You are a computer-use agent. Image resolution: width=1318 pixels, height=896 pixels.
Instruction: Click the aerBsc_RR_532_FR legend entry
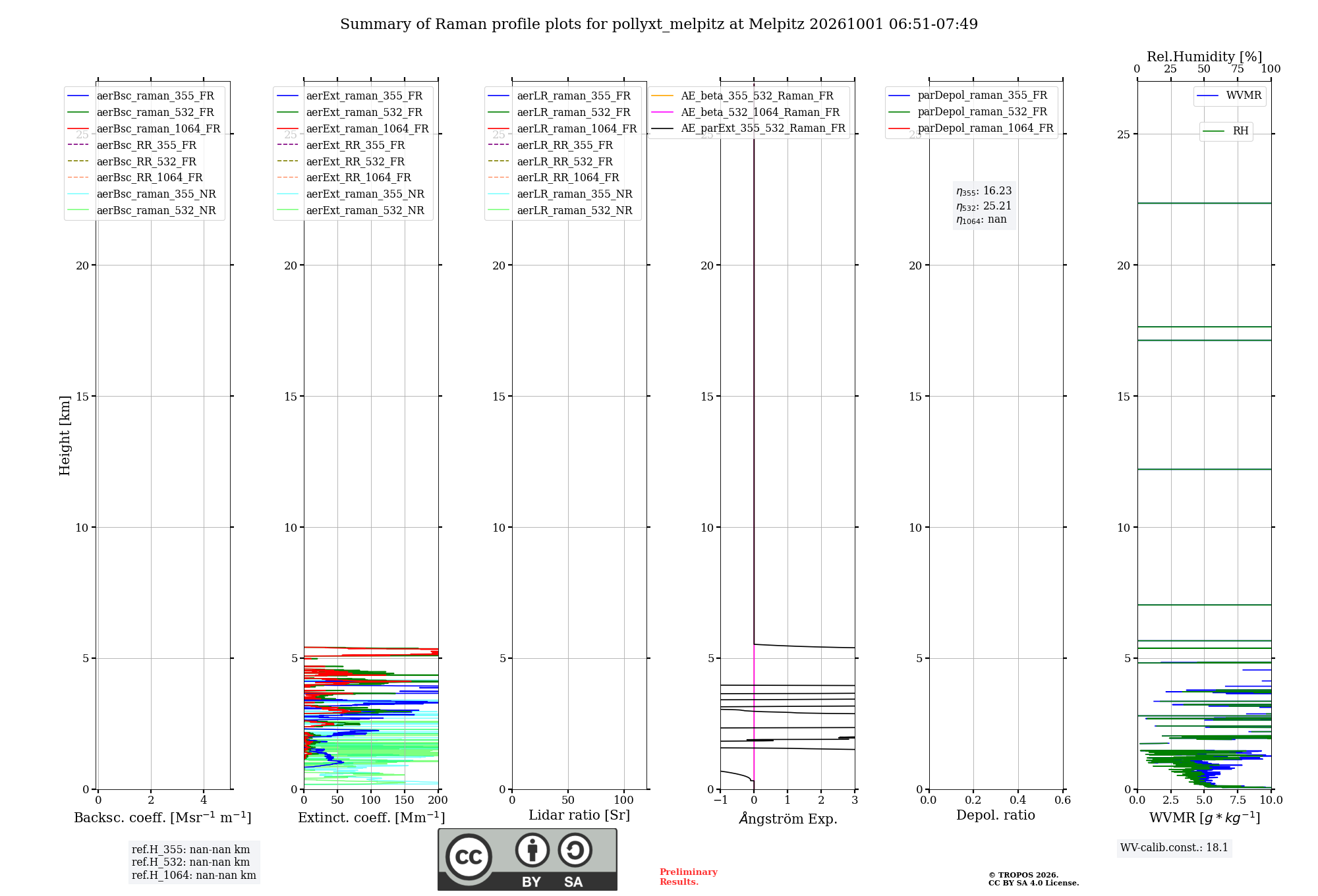[132, 161]
